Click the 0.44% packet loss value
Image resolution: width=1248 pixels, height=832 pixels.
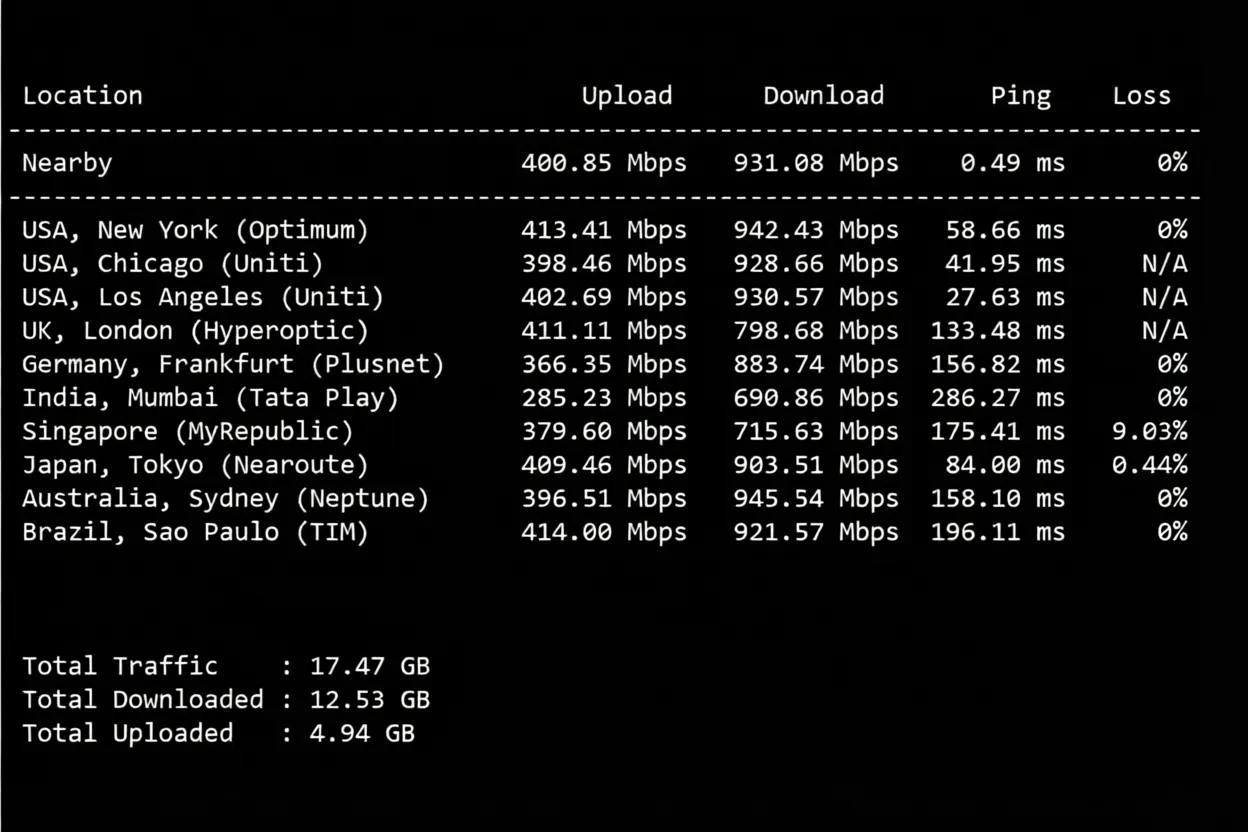coord(1150,465)
